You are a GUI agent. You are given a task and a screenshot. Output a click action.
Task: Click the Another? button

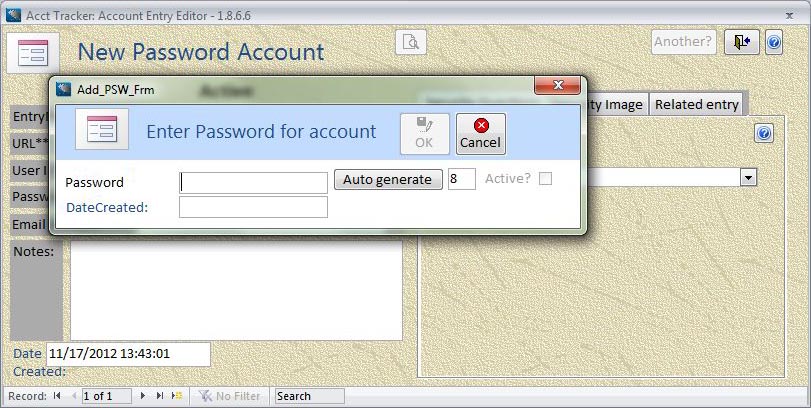[683, 42]
